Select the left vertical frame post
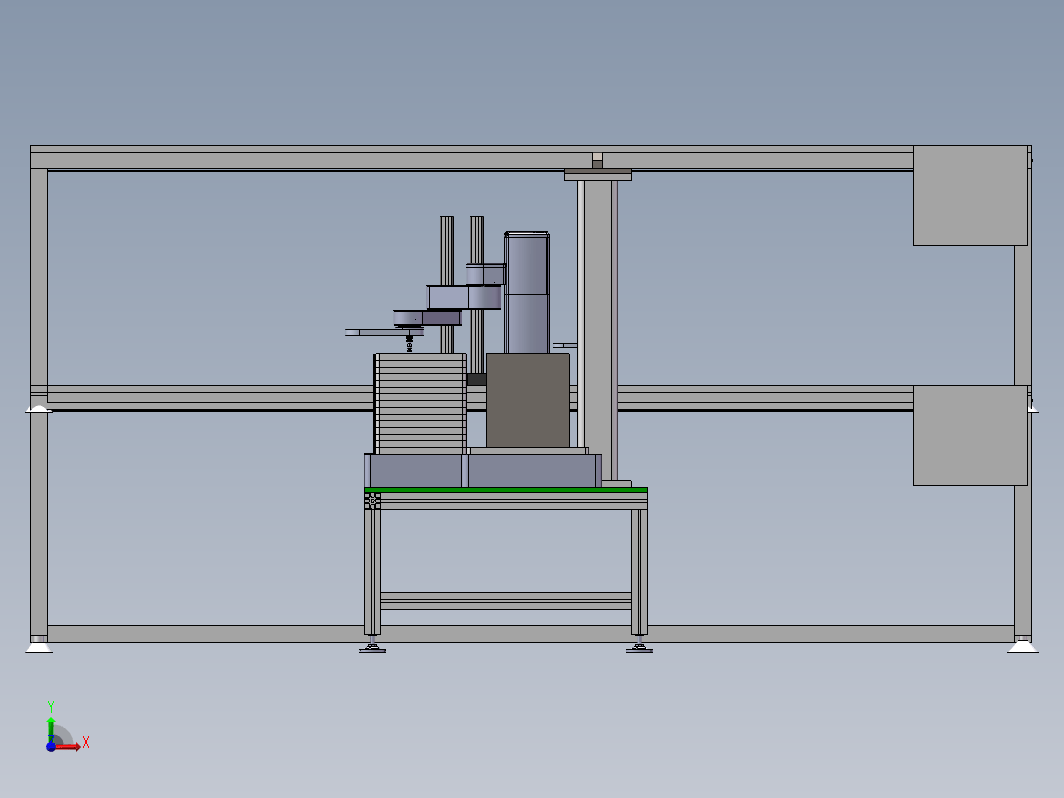1064x798 pixels. (x=39, y=400)
